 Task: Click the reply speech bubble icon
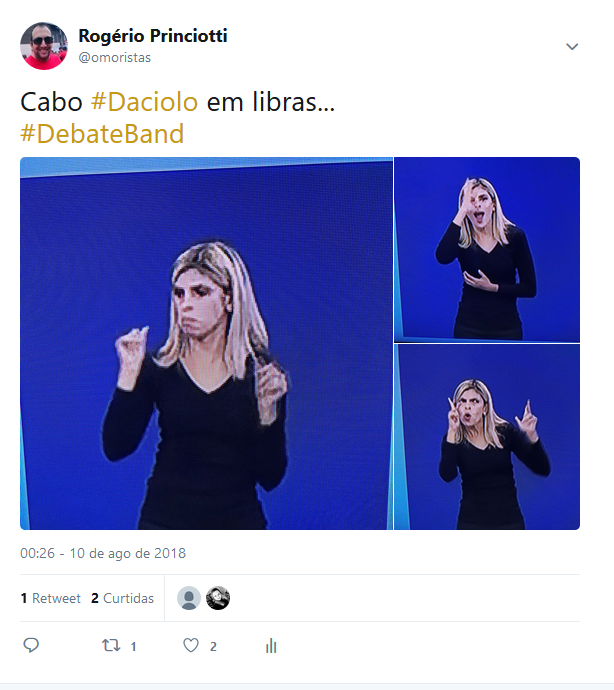[31, 645]
